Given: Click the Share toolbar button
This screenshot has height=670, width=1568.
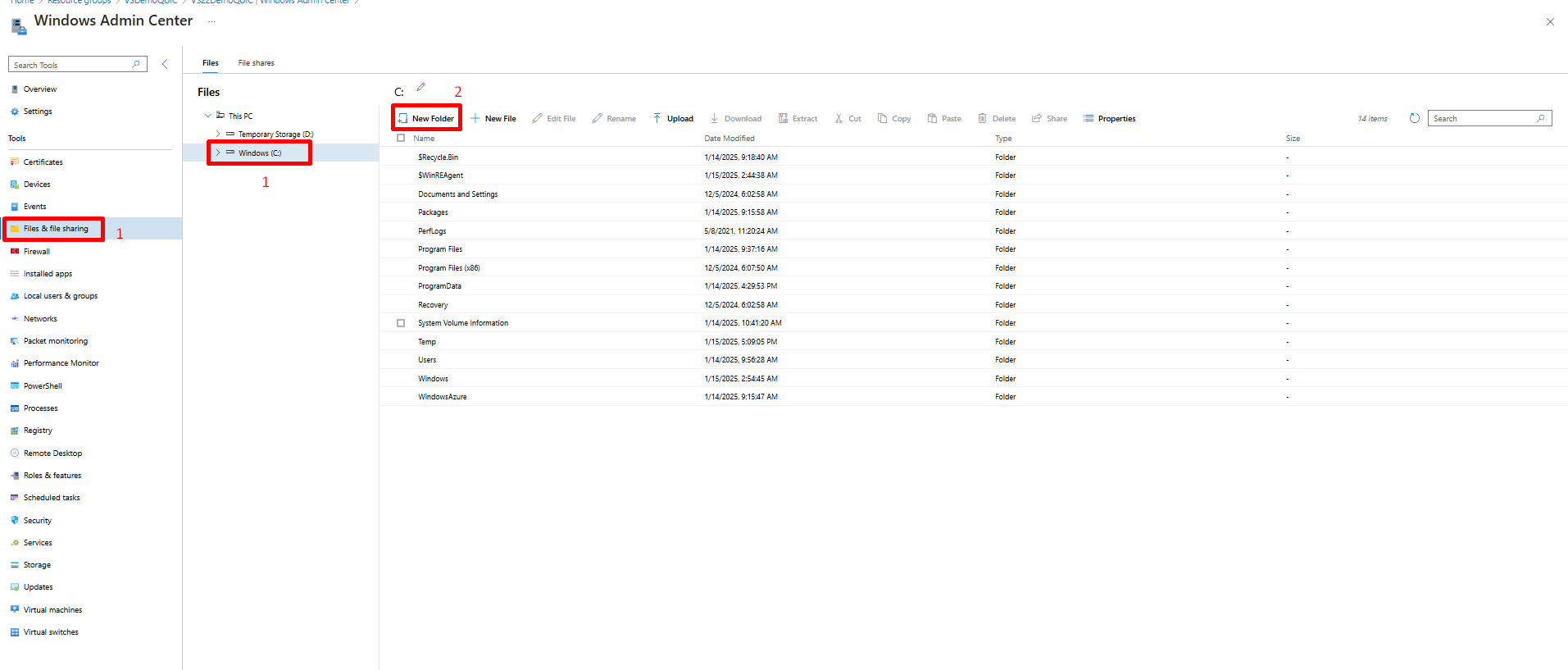Looking at the screenshot, I should click(x=1049, y=119).
